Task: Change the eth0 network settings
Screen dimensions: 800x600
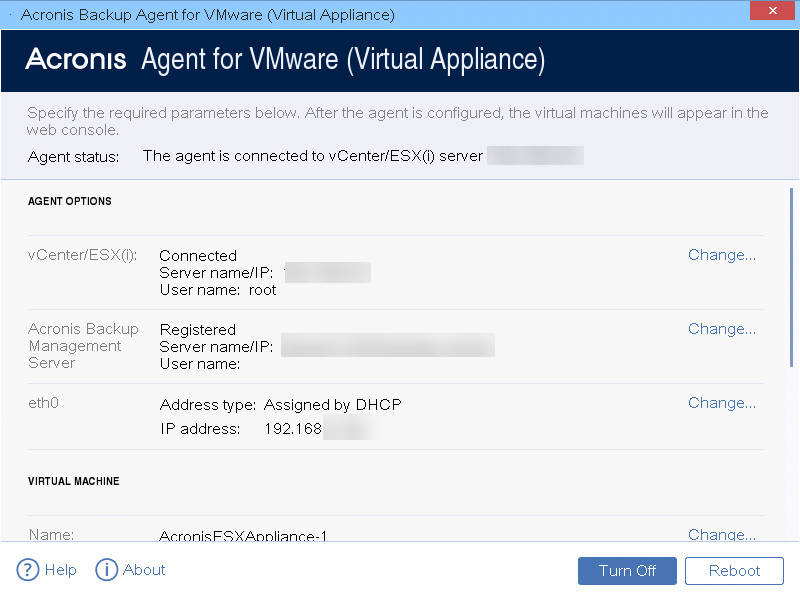Action: [721, 403]
